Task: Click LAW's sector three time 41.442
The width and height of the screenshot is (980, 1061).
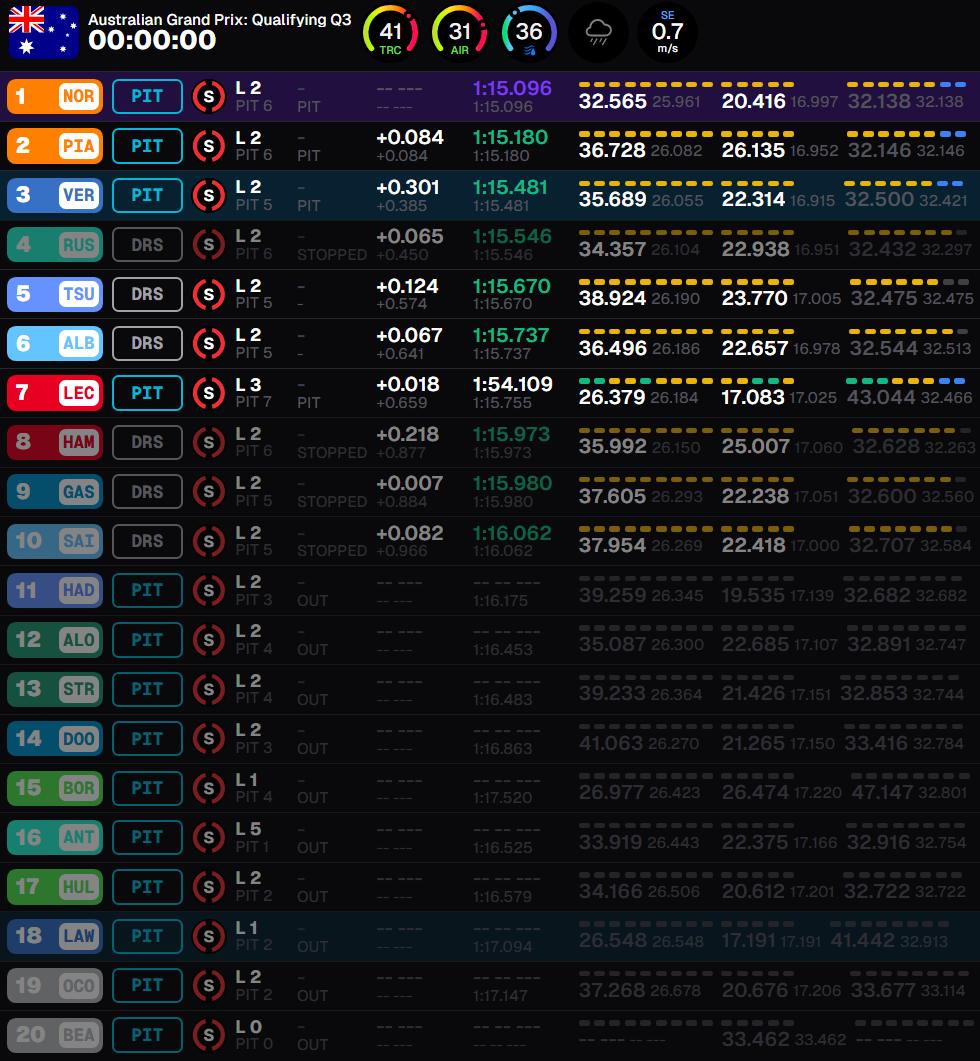Action: [862, 941]
